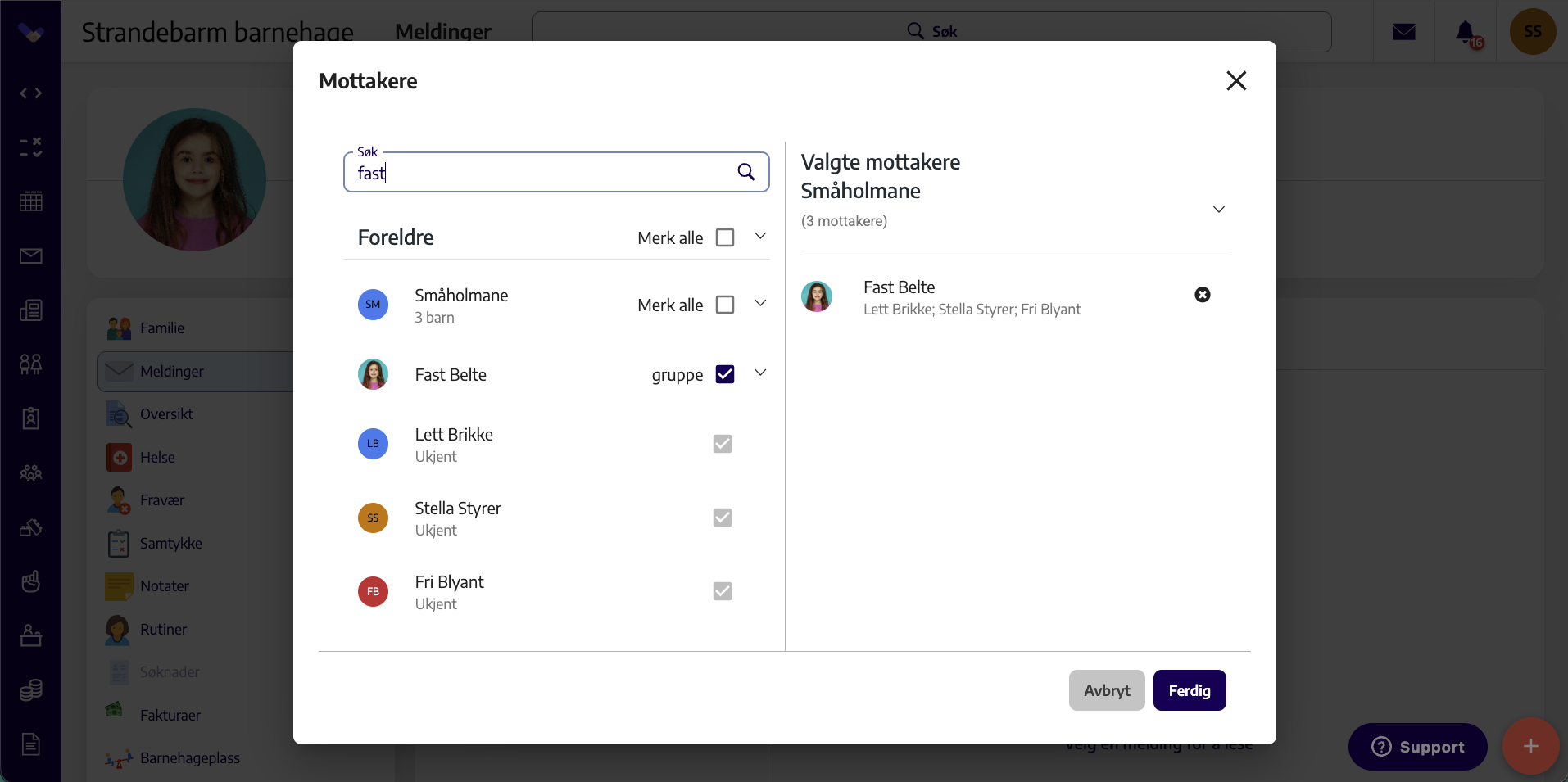Toggle Merk alle checkbox for Foreldre
The image size is (1568, 782).
point(725,237)
